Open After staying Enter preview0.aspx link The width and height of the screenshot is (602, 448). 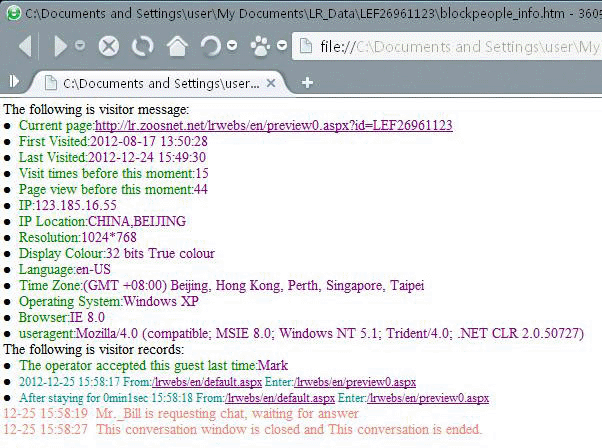(x=428, y=398)
